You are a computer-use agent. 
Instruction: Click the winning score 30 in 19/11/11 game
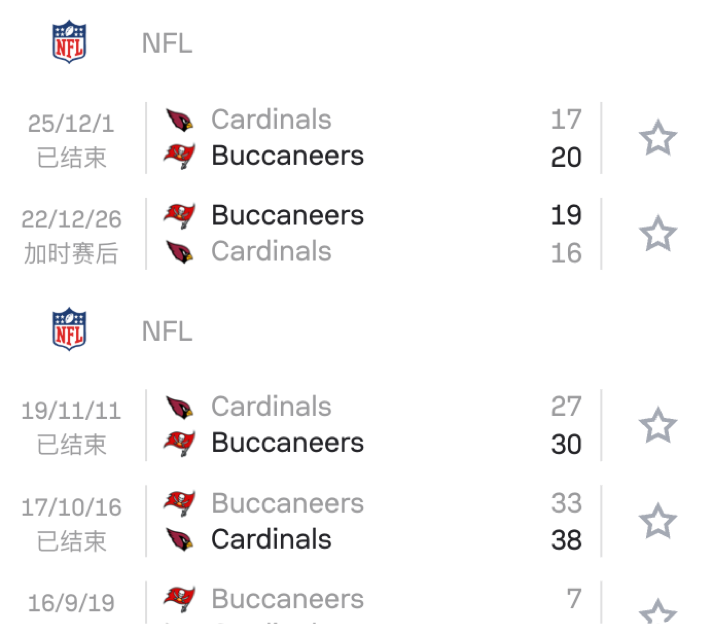point(566,444)
